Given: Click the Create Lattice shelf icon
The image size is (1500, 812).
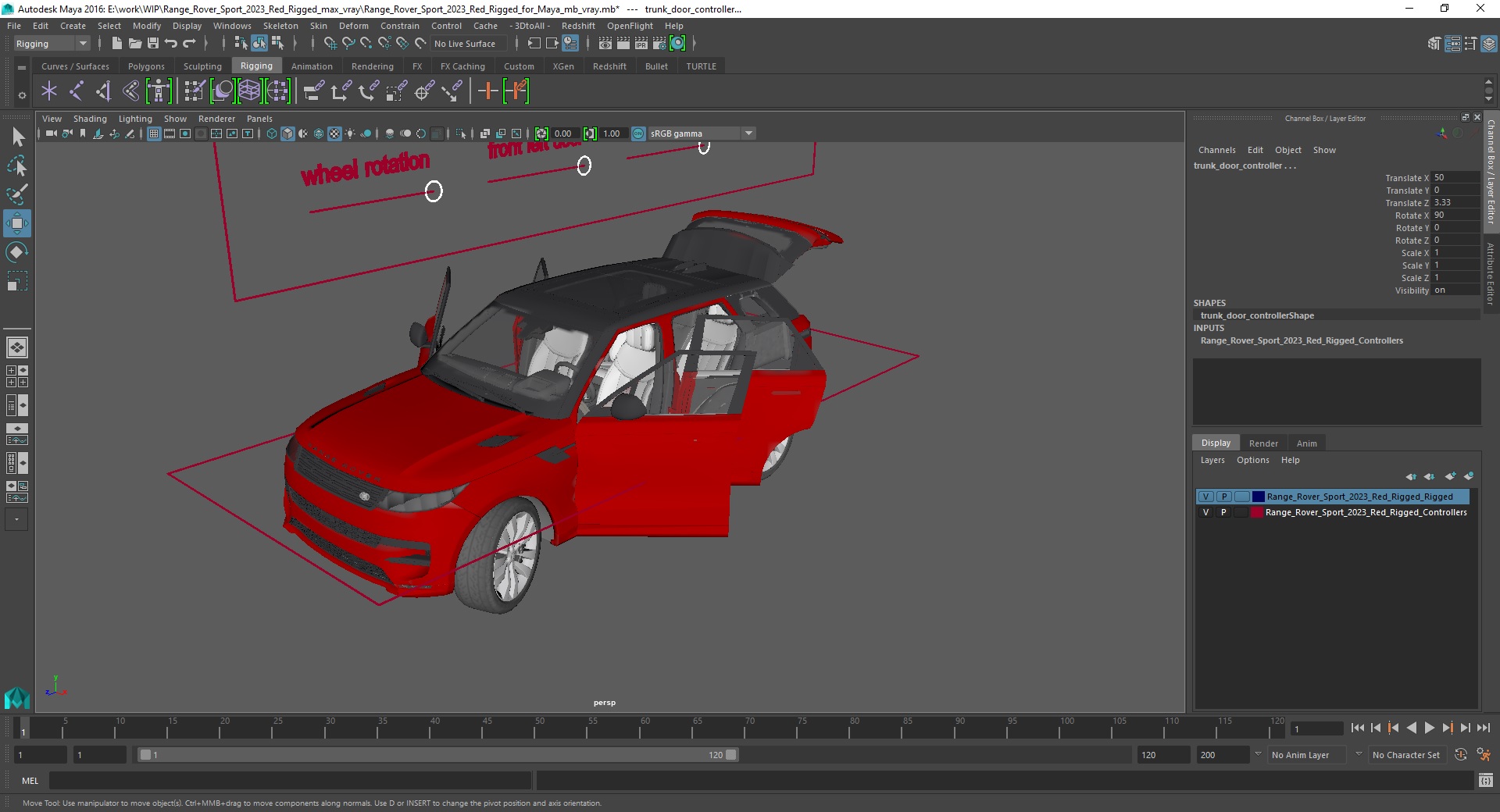Looking at the screenshot, I should click(249, 91).
